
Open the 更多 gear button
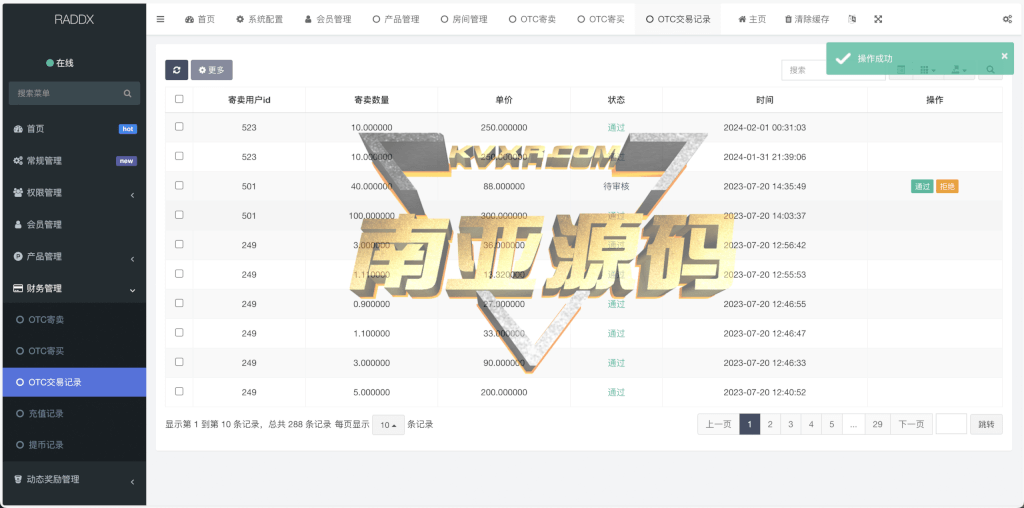pyautogui.click(x=212, y=70)
